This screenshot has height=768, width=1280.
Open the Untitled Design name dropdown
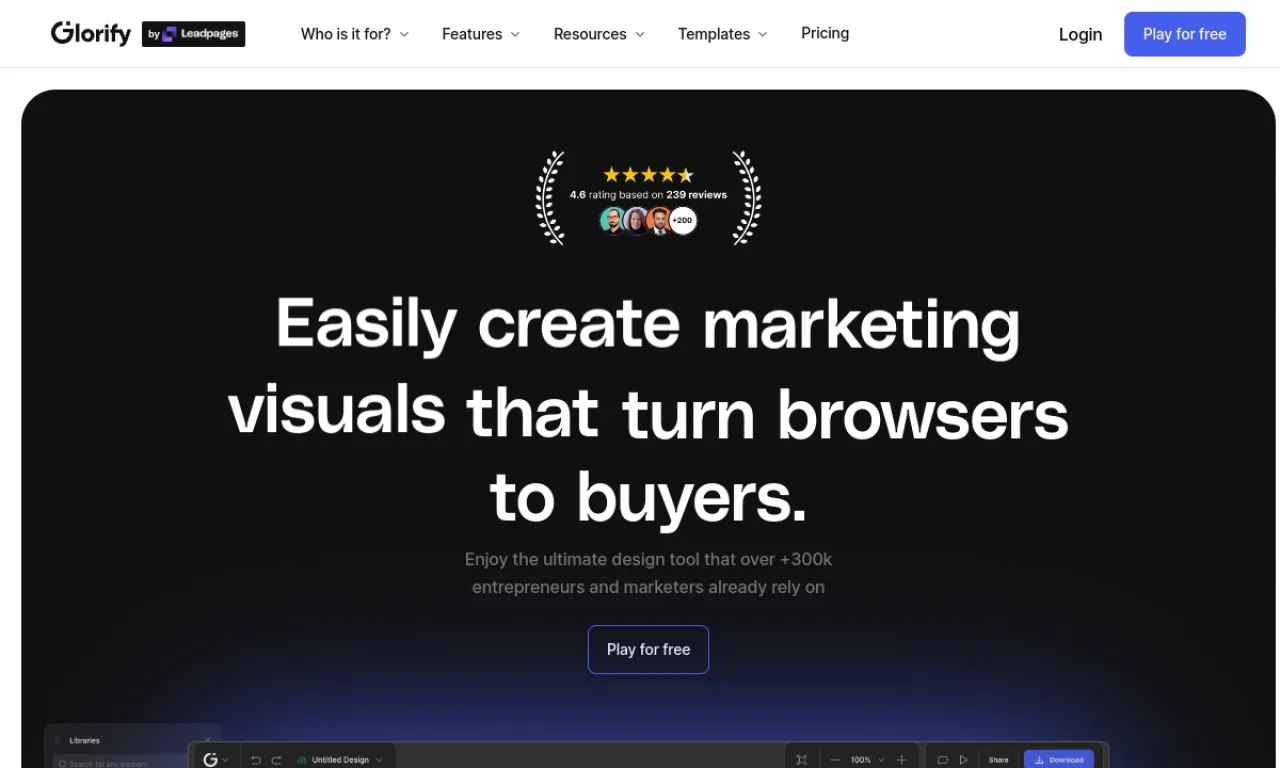pos(340,760)
